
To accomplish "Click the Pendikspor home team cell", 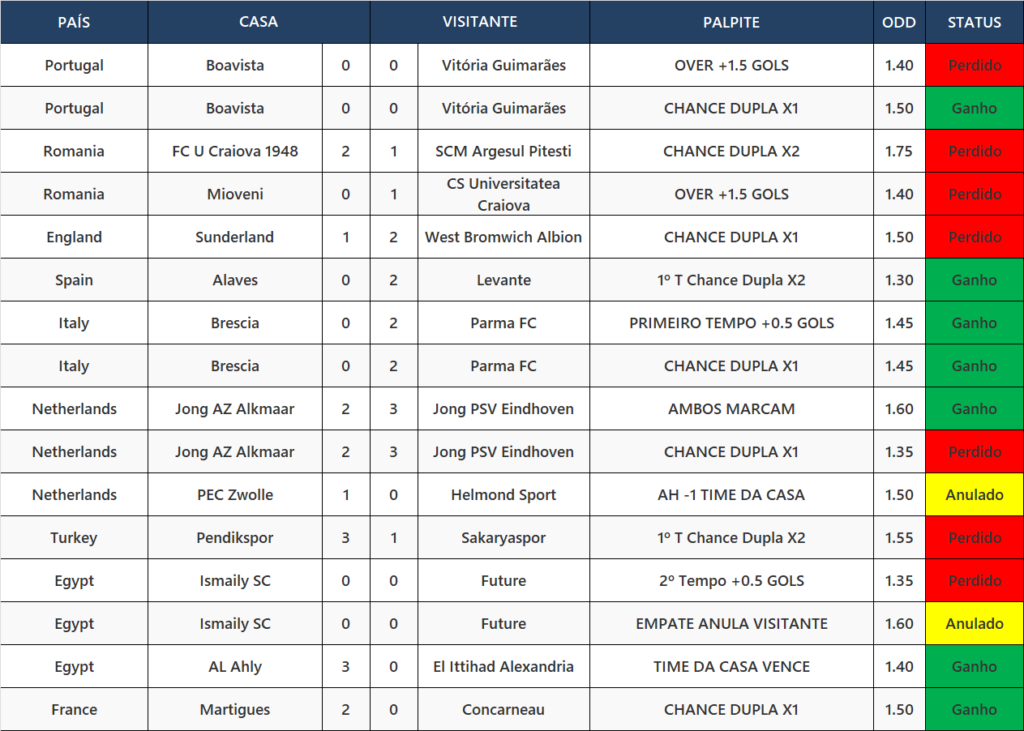I will [235, 538].
